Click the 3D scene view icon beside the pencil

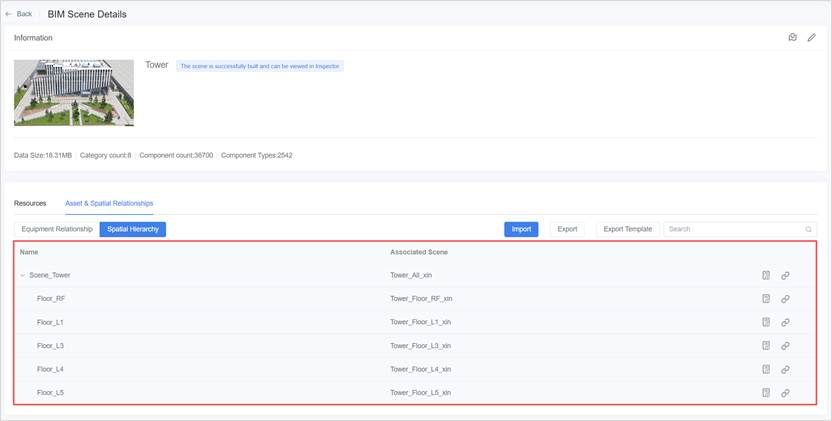pos(792,38)
